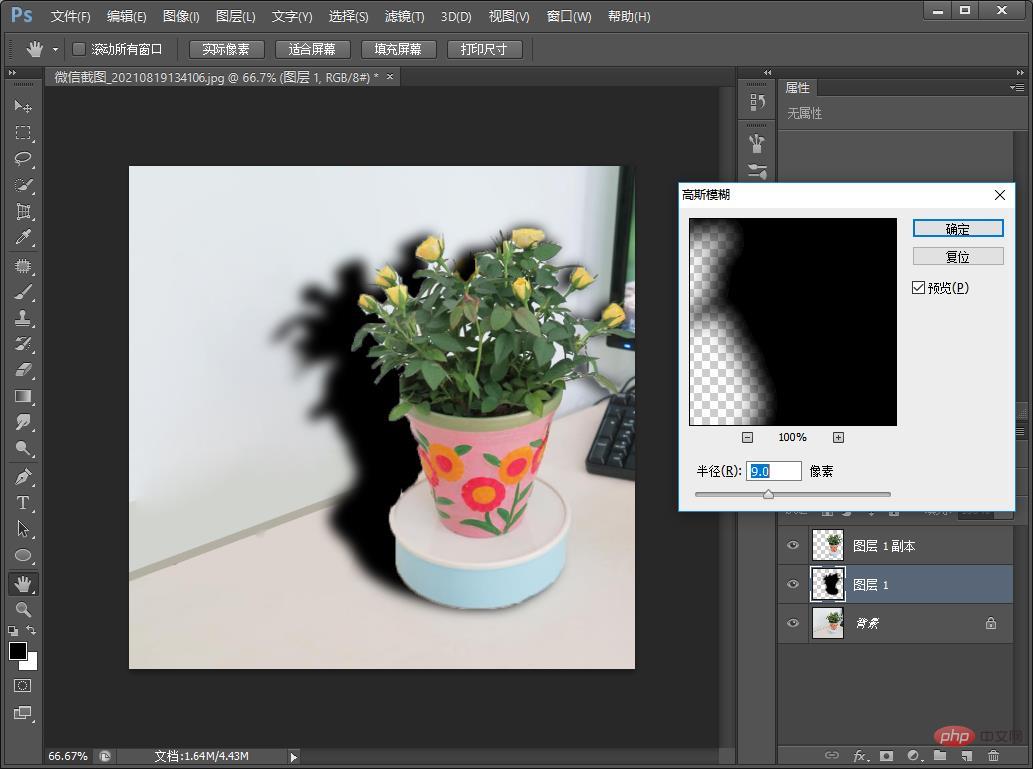The image size is (1033, 769).
Task: Swap foreground and background colors
Action: coord(31,631)
